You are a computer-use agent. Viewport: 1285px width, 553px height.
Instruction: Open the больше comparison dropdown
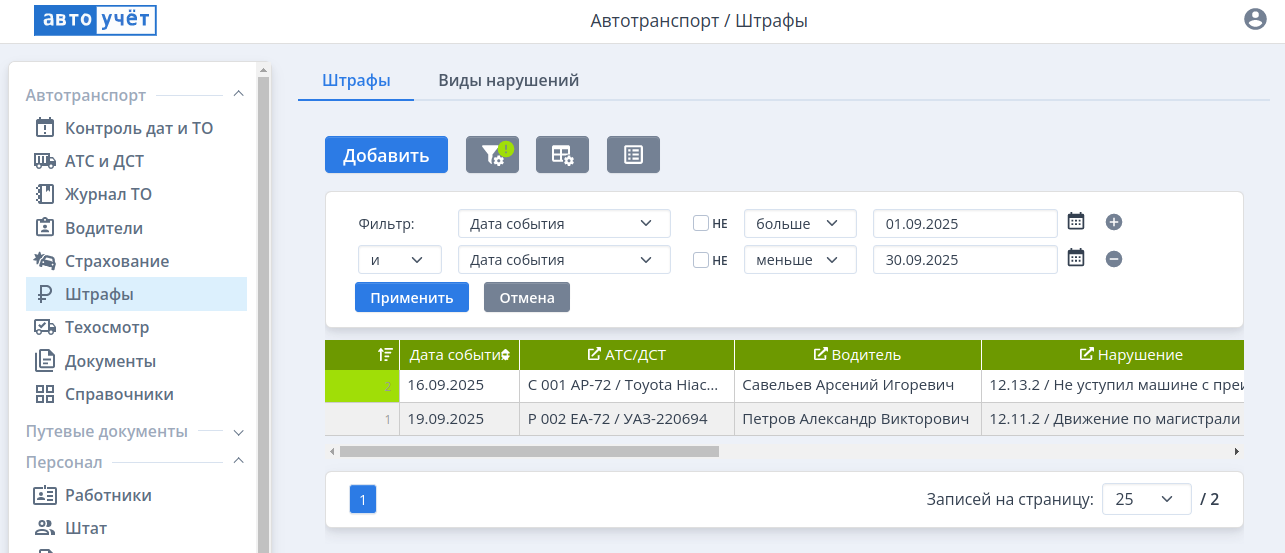800,223
